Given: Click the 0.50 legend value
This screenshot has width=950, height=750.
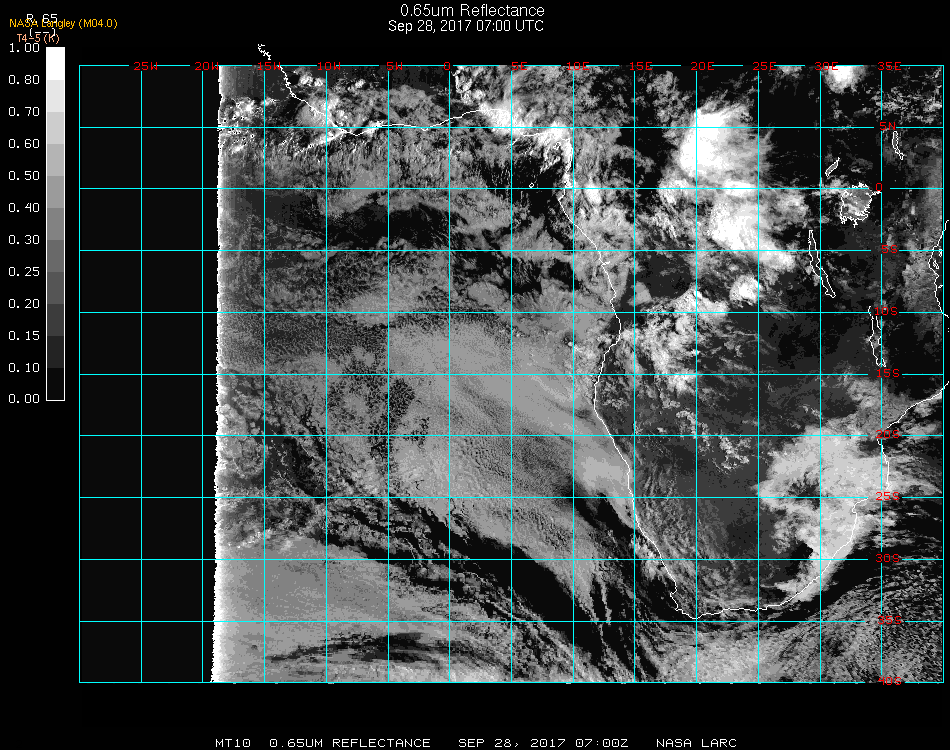Looking at the screenshot, I should 24,176.
